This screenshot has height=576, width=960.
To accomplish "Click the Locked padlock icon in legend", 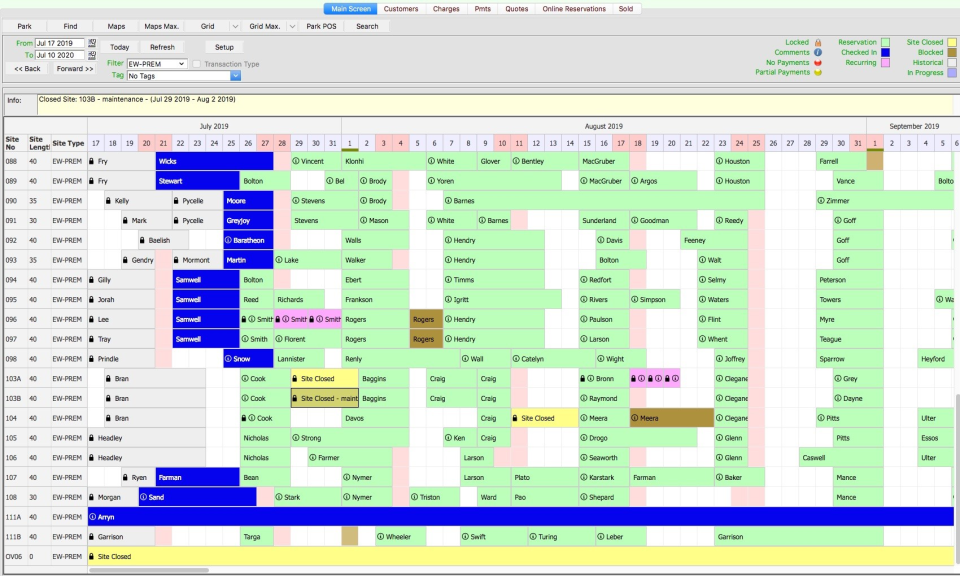I will [818, 43].
